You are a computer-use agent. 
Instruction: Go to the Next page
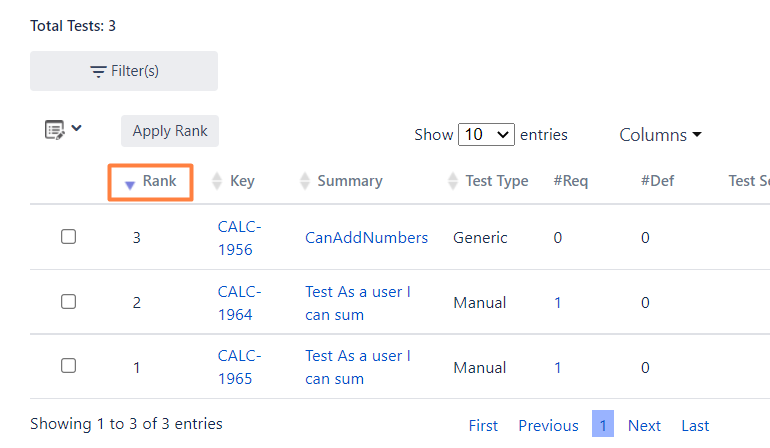(644, 425)
